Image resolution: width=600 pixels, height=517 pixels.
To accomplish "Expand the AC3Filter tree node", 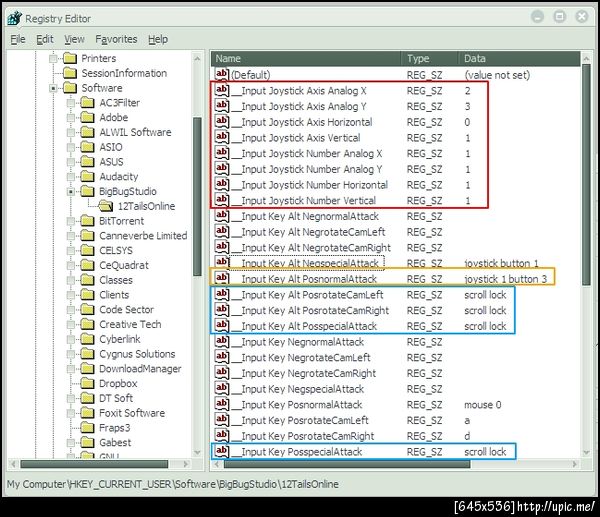I will tap(71, 103).
